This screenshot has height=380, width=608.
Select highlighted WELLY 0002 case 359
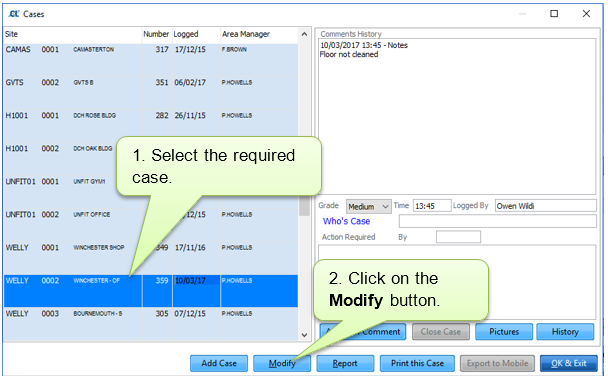tap(151, 291)
